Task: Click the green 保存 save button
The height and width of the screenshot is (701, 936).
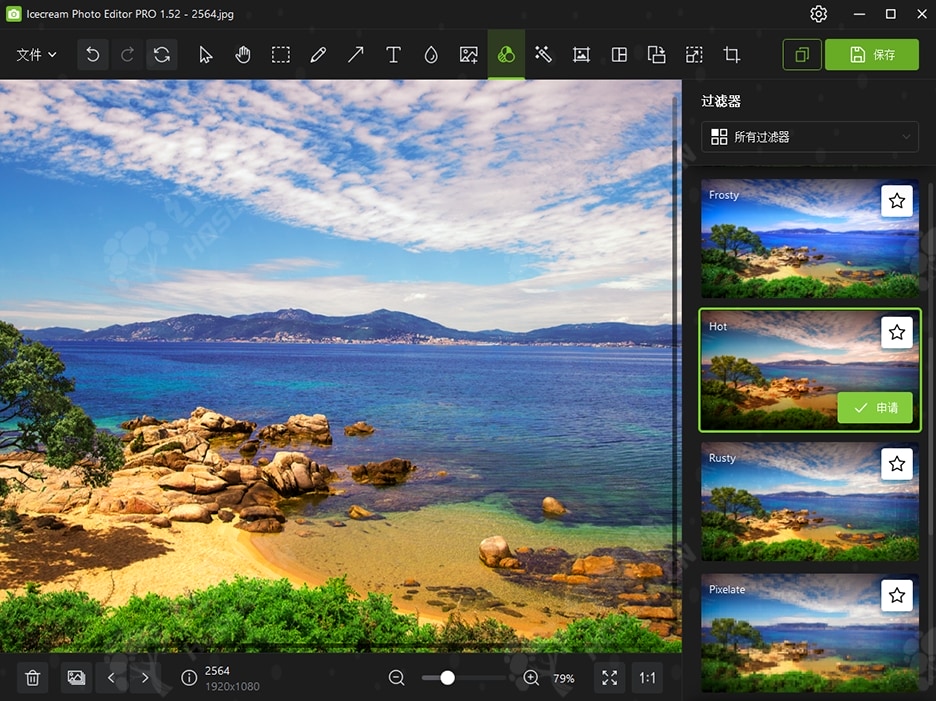Action: point(871,55)
